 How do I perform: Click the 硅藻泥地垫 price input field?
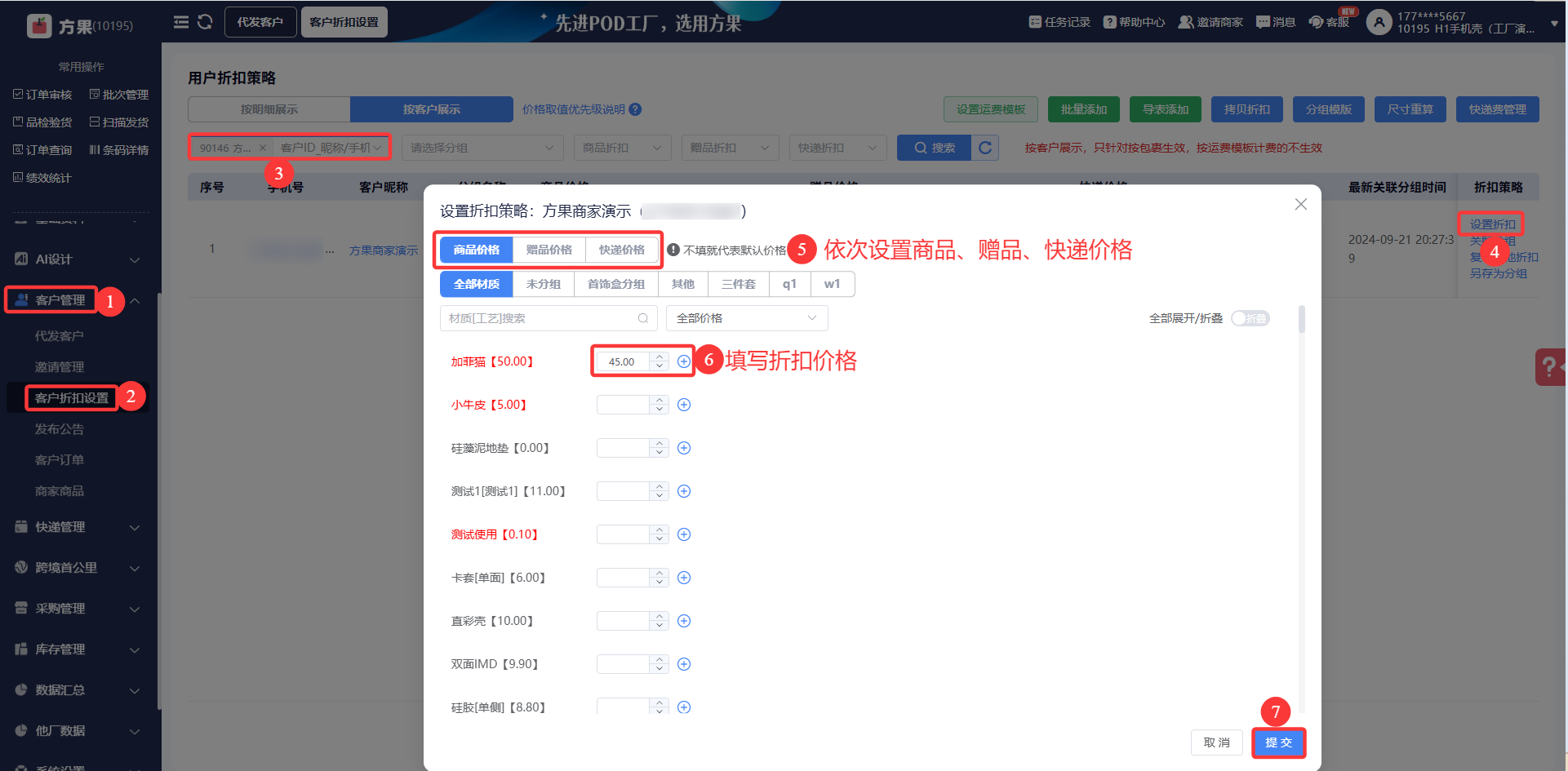(x=624, y=448)
